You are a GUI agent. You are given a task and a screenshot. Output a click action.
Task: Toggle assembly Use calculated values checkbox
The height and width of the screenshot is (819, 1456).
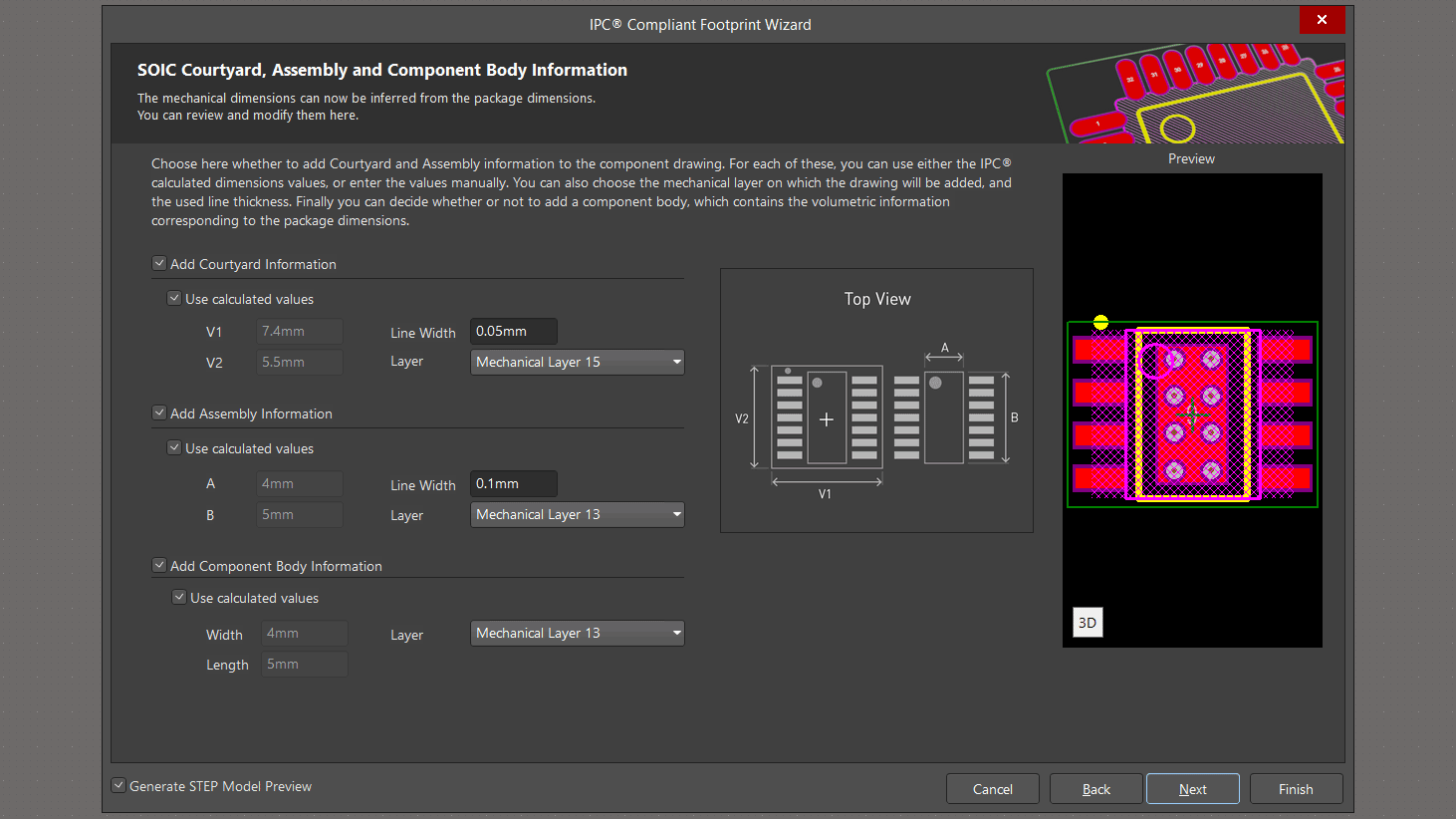pyautogui.click(x=174, y=448)
